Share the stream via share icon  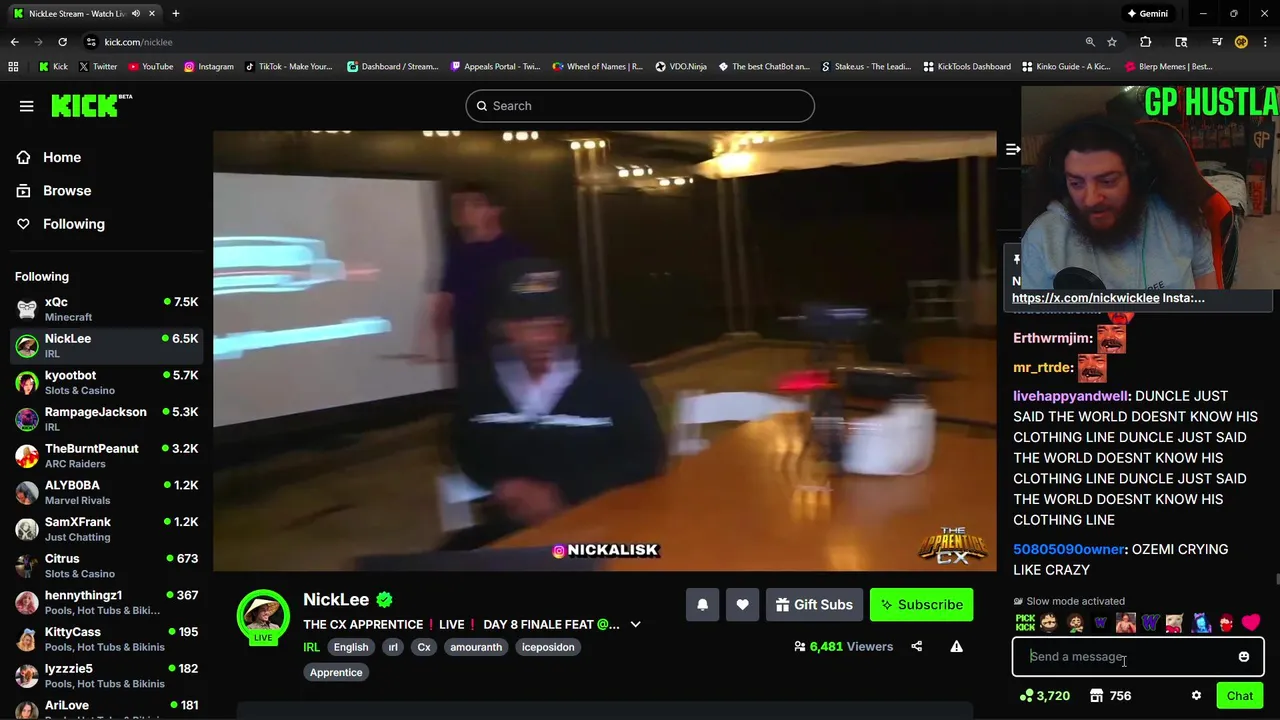point(917,647)
